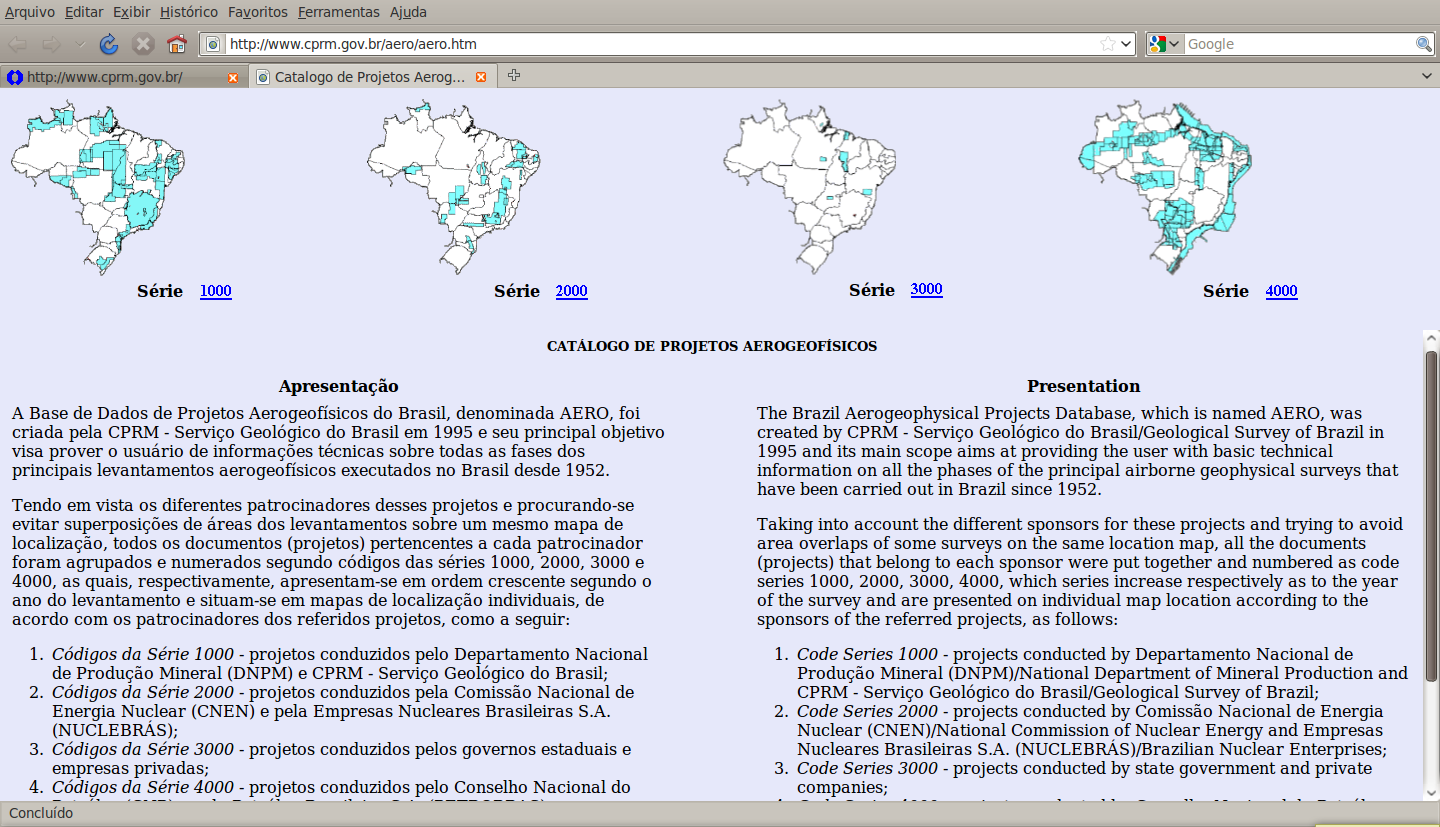Click the Série 2000 Brazil map thumbnail

point(454,186)
